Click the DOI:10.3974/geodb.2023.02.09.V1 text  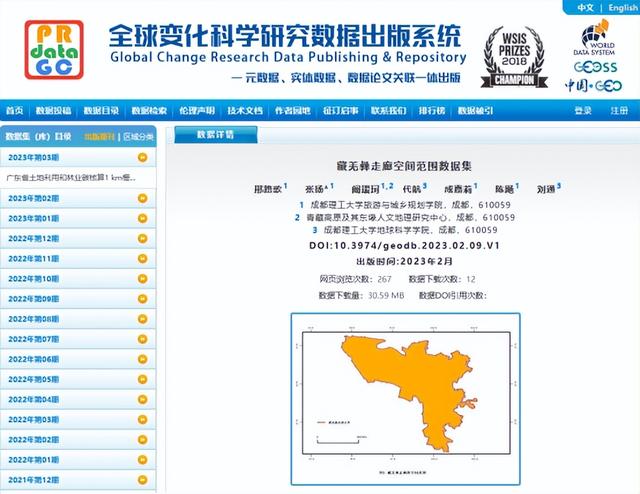[404, 245]
